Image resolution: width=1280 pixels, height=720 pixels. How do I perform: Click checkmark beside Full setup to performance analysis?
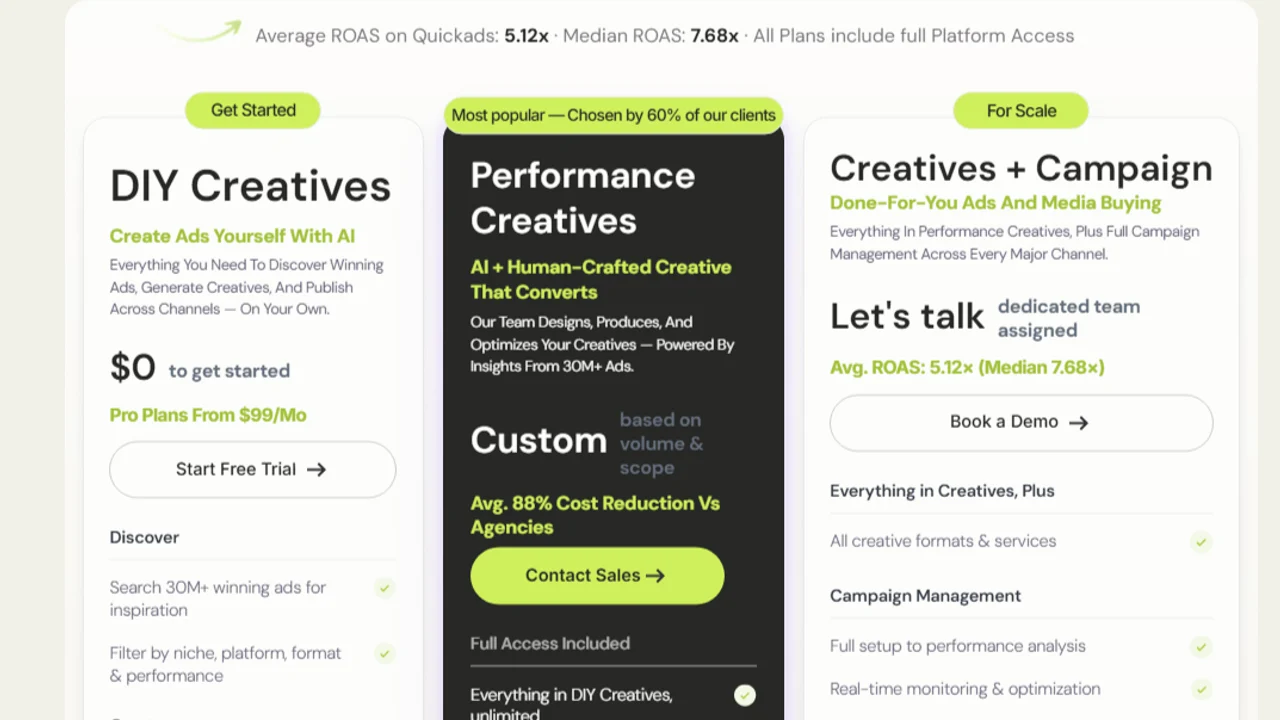point(1201,647)
